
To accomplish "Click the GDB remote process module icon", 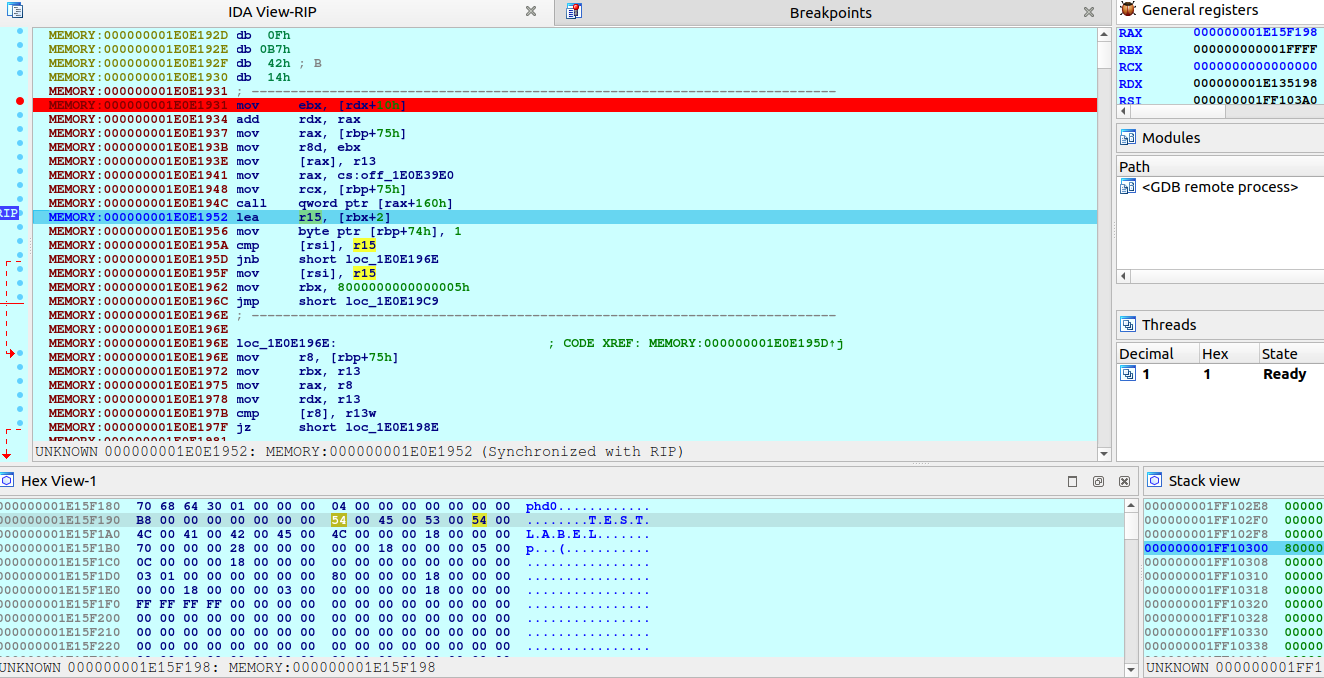I will click(1128, 187).
